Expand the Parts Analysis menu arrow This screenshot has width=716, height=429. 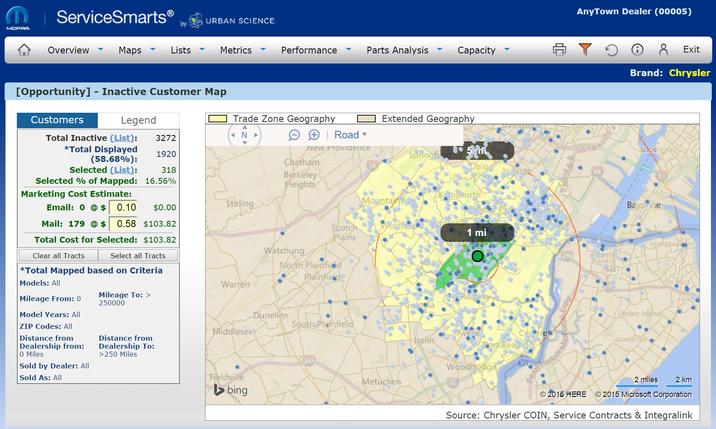tap(439, 49)
